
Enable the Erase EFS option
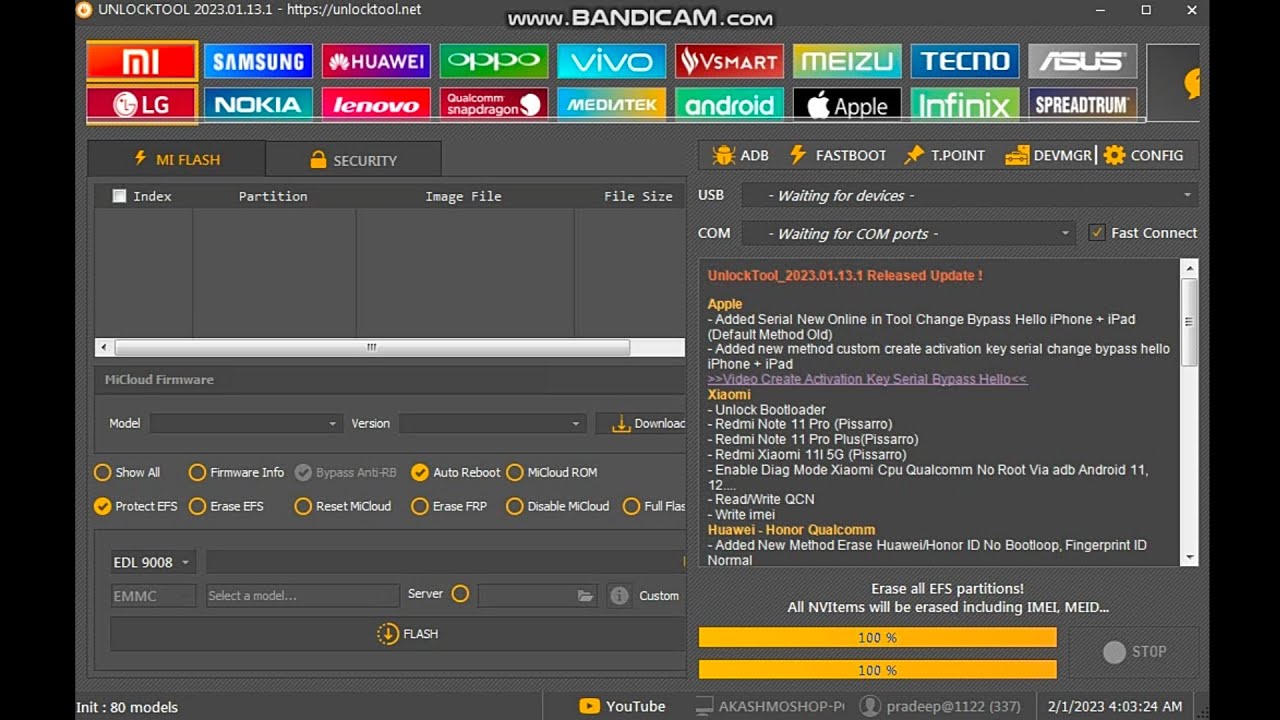(226, 506)
